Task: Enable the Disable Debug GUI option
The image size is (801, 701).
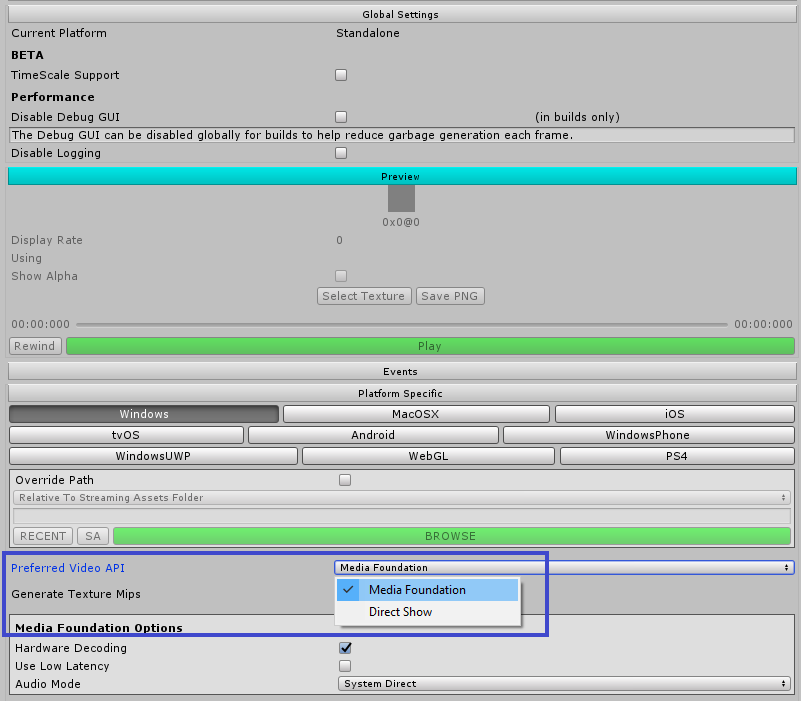Action: point(340,117)
